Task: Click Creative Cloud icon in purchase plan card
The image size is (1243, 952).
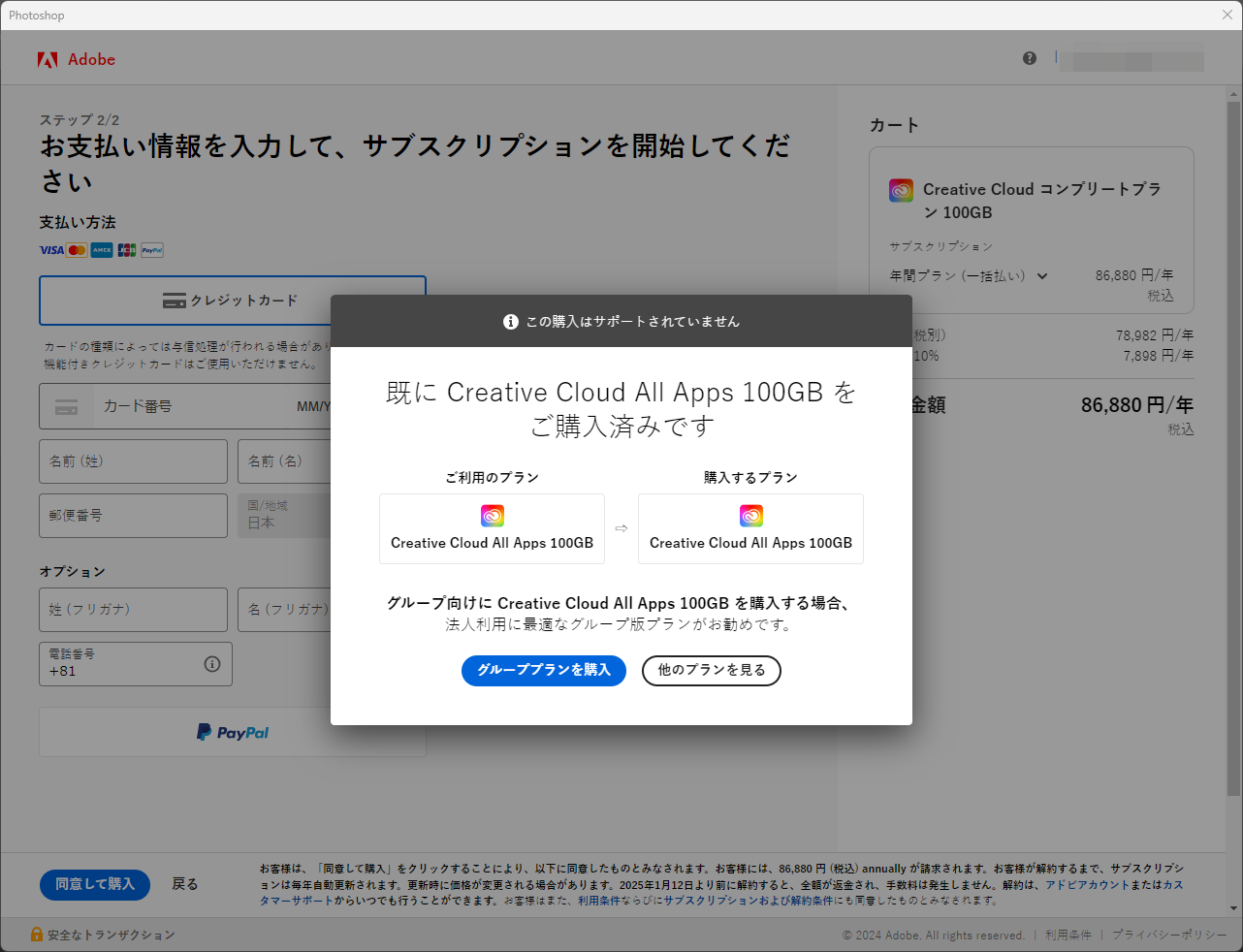Action: coord(751,516)
